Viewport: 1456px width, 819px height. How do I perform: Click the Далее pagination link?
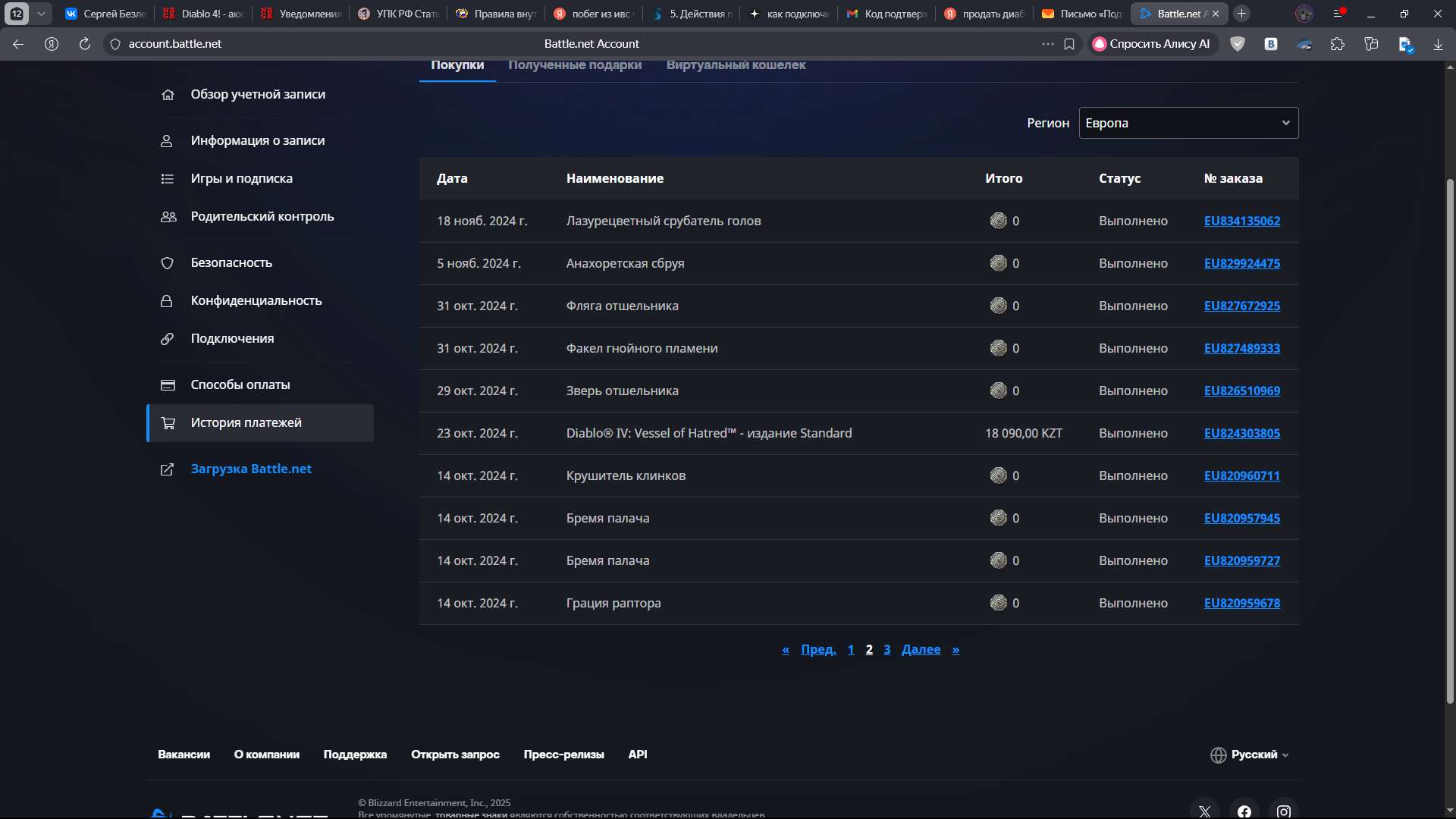coord(921,650)
